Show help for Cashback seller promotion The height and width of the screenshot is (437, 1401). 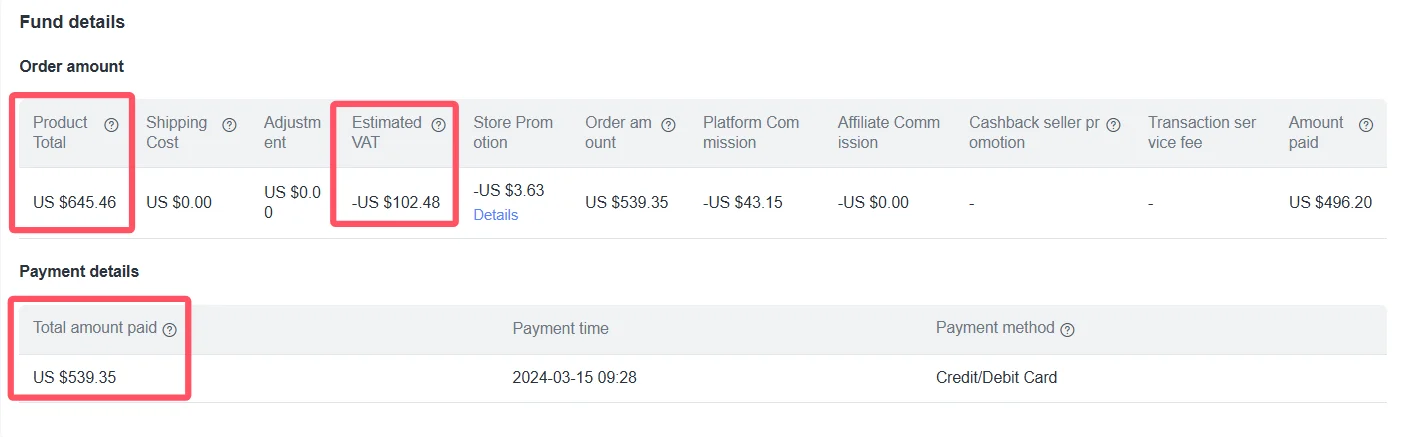1113,125
